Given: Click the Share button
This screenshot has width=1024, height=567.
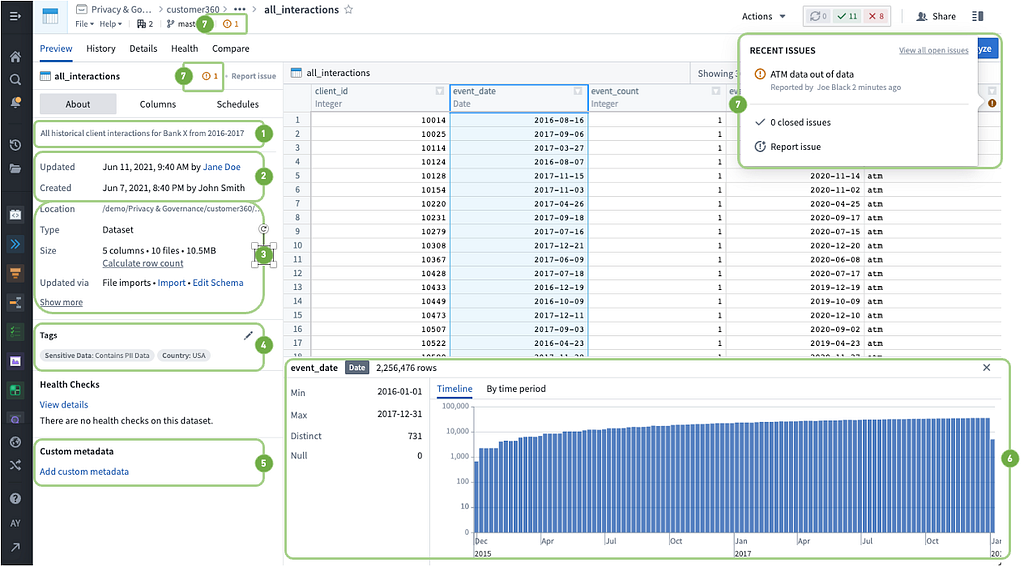Looking at the screenshot, I should [936, 17].
